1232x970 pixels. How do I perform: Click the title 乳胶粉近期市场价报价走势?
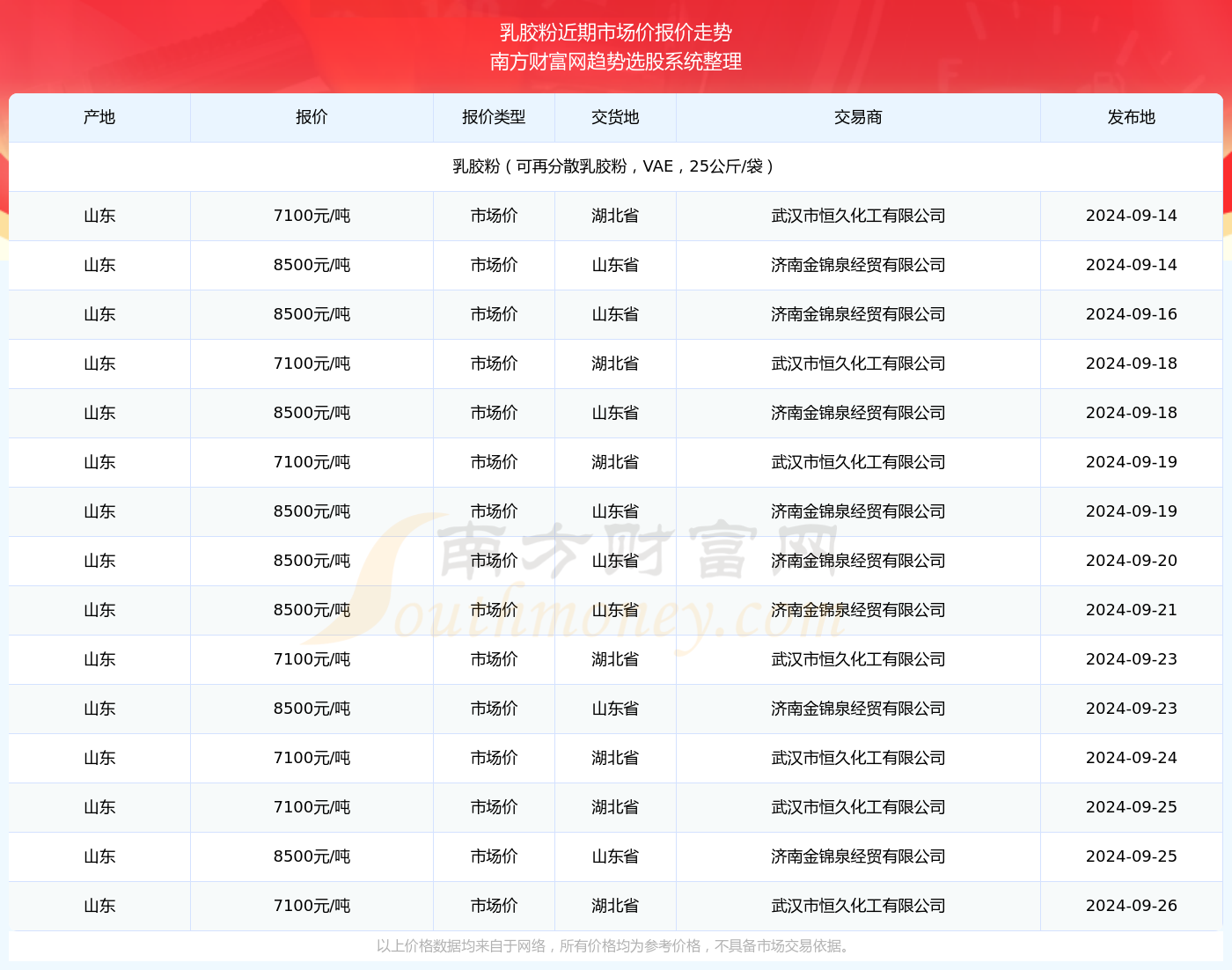coord(616,33)
